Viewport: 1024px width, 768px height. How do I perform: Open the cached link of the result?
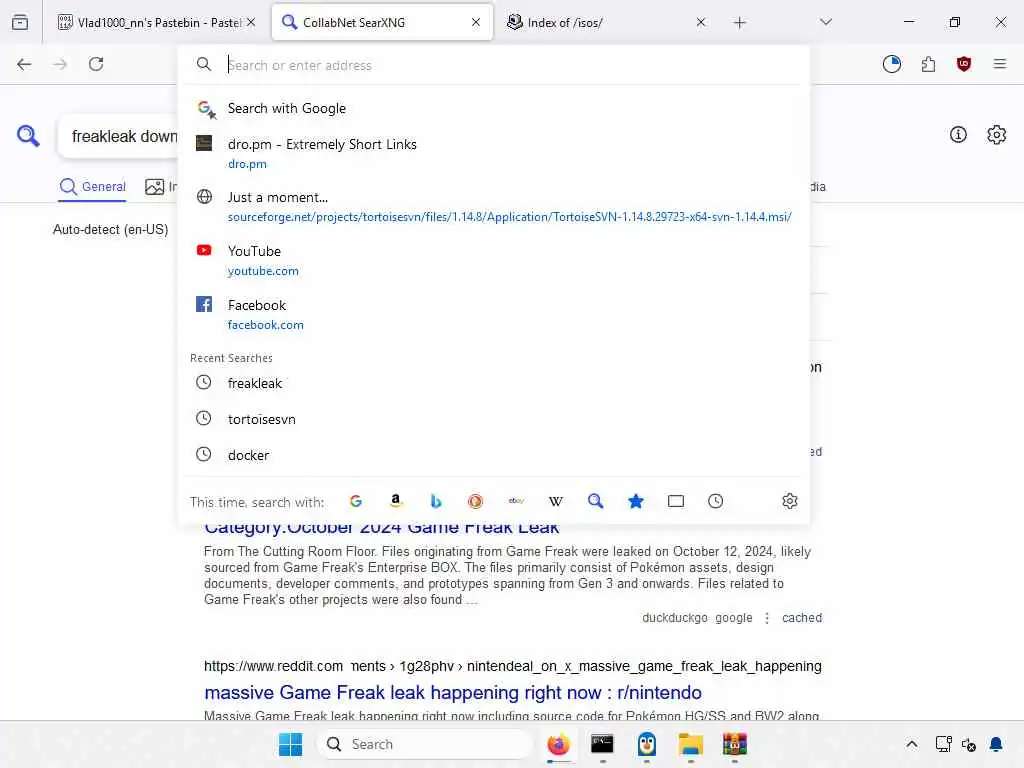coord(802,618)
